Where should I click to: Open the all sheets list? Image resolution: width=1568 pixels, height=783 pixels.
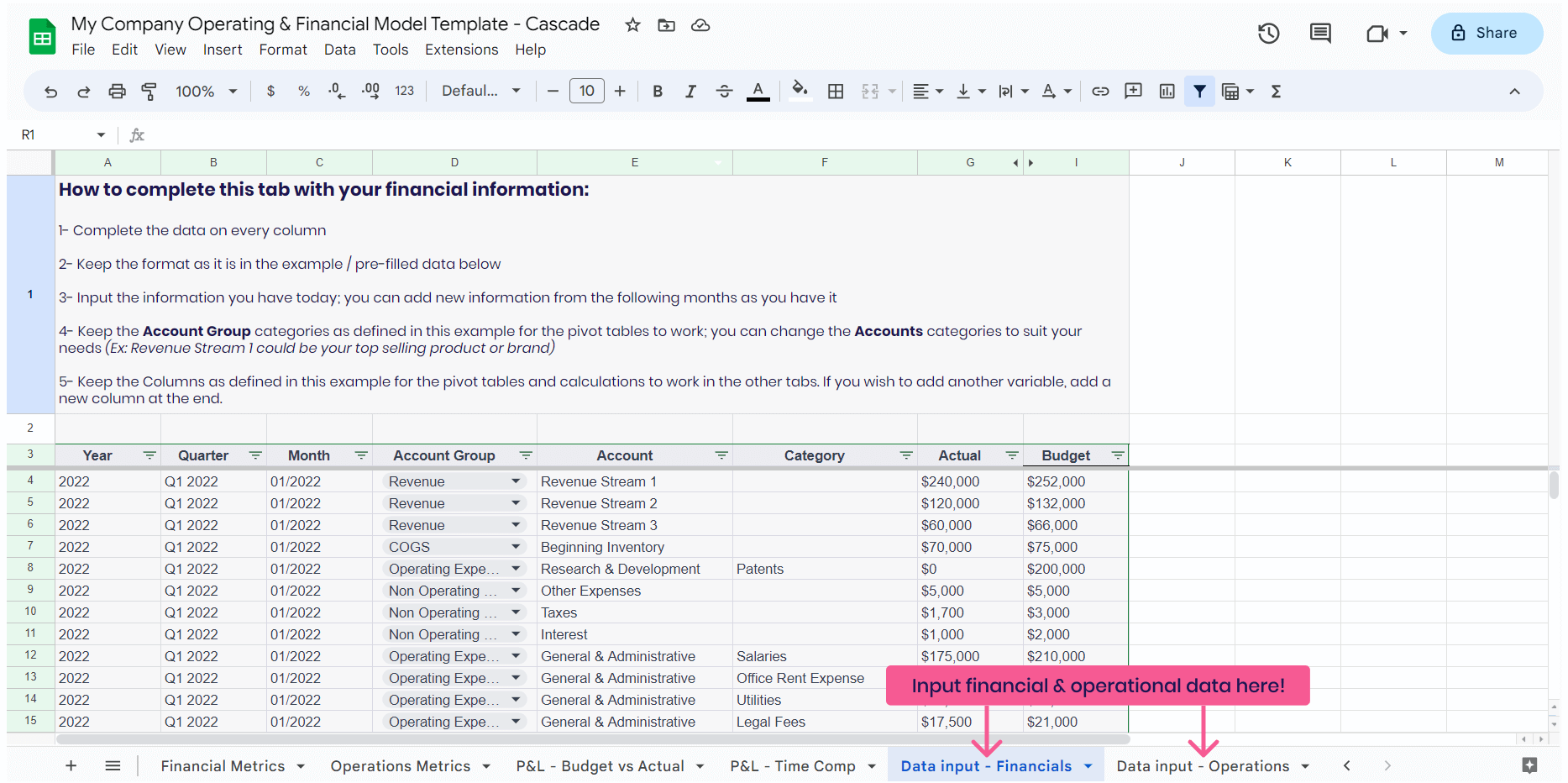[113, 765]
